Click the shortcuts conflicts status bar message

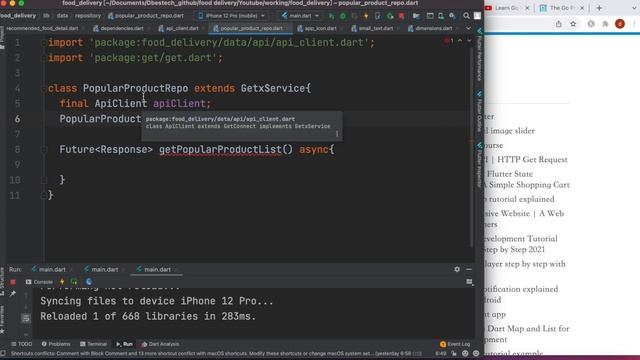216,353
